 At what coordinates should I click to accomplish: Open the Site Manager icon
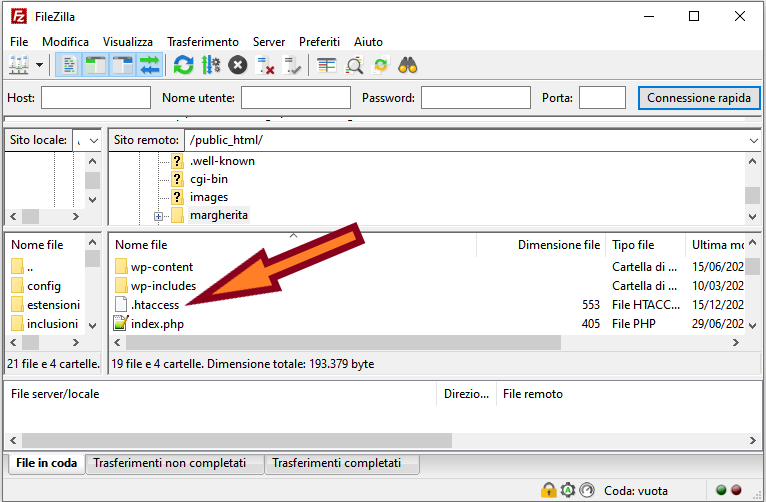[x=19, y=65]
